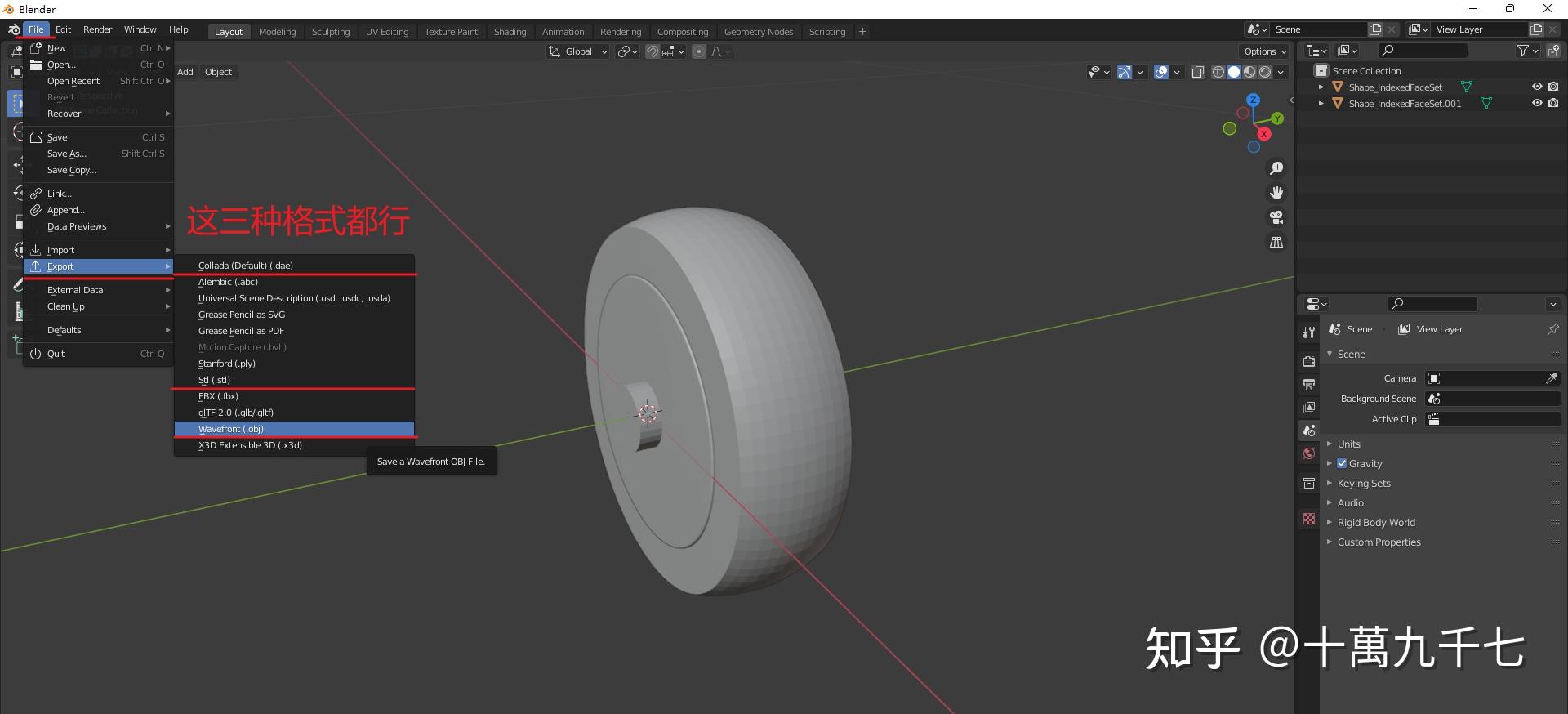Screen dimensions: 1568x714
Task: Click the zoom in/out viewport icon
Action: (1276, 168)
